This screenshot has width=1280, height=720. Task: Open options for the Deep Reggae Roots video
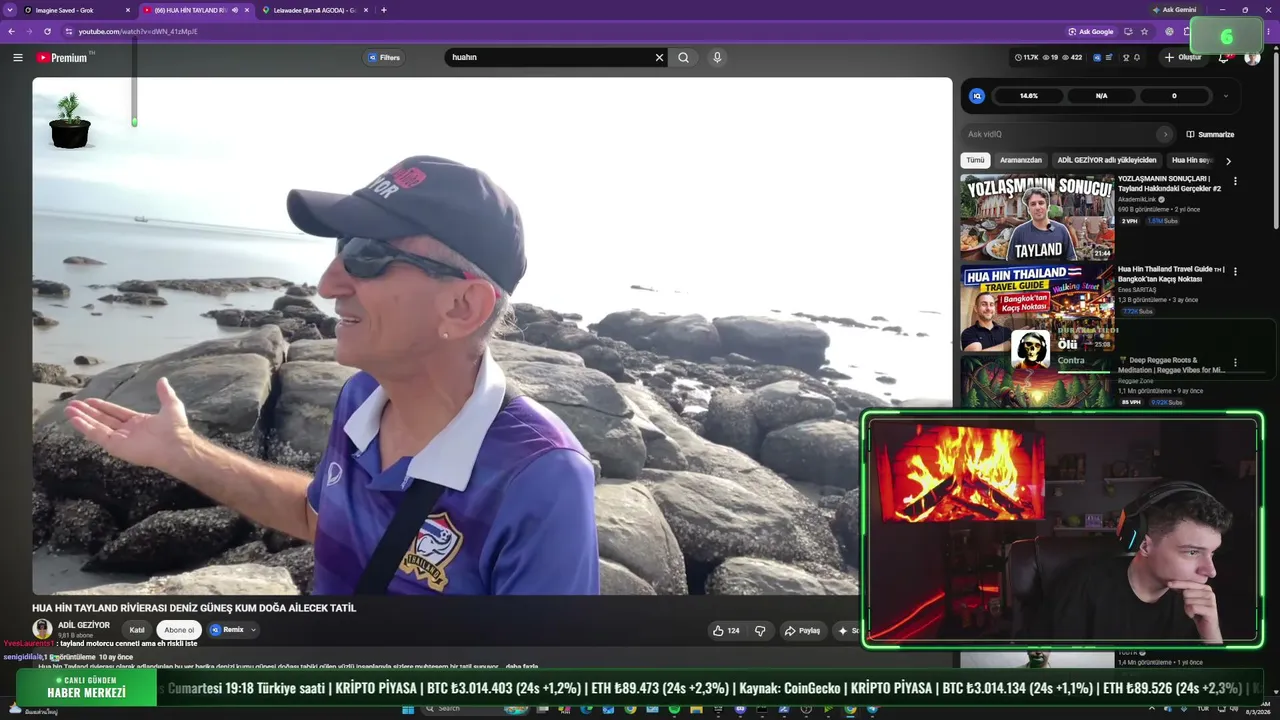click(1235, 362)
